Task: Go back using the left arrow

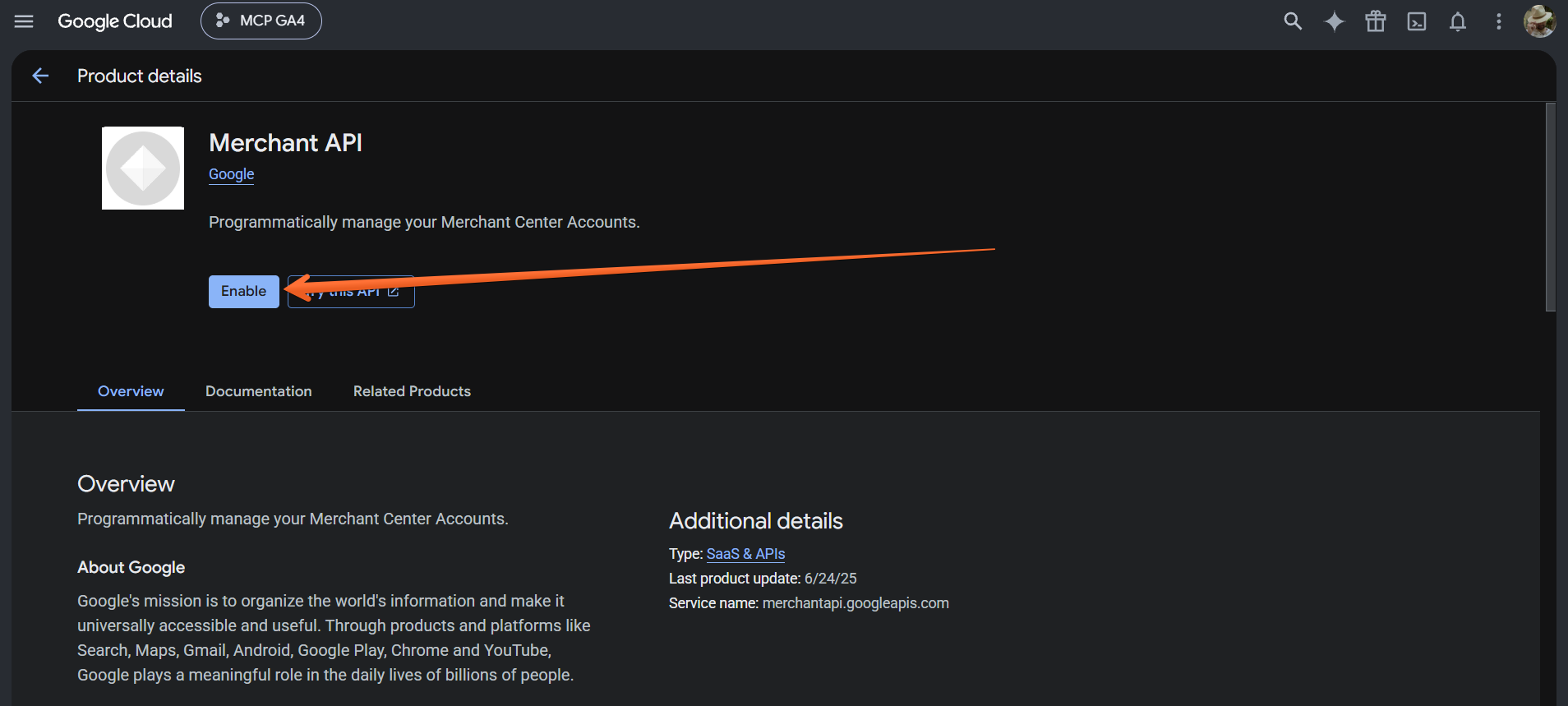Action: coord(40,76)
